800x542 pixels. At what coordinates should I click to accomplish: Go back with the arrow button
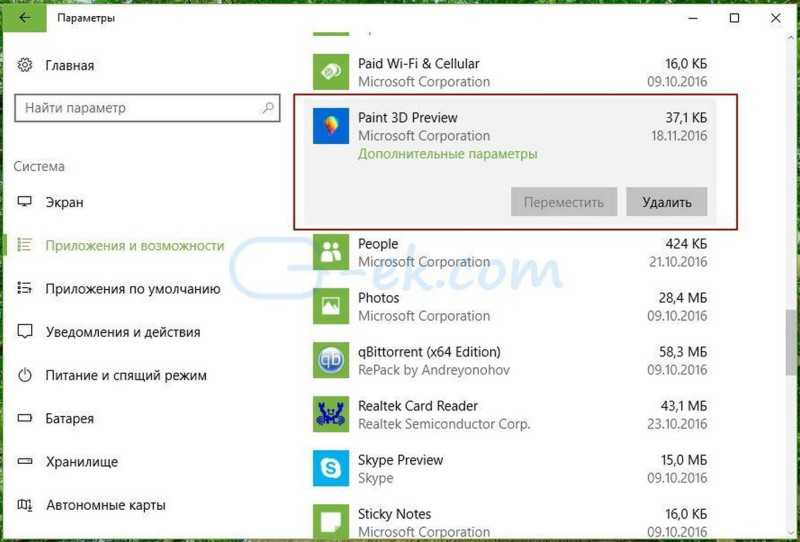[24, 18]
